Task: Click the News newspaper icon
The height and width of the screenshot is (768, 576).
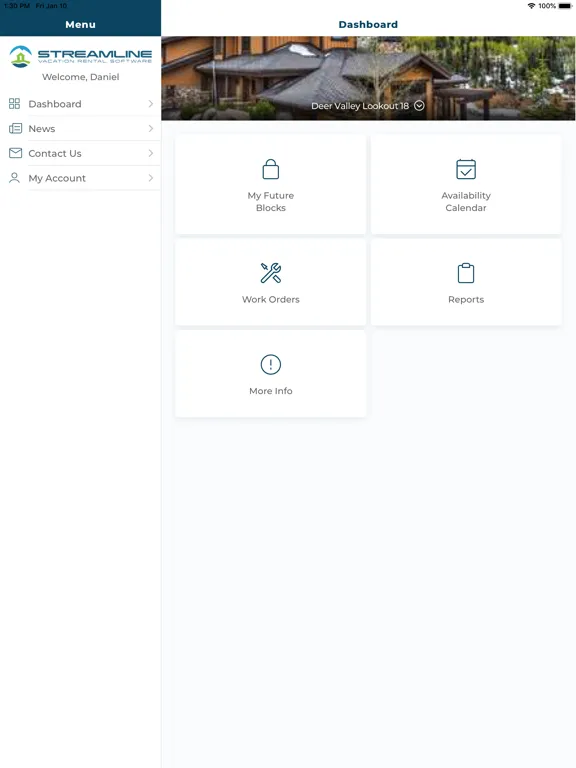Action: (15, 128)
